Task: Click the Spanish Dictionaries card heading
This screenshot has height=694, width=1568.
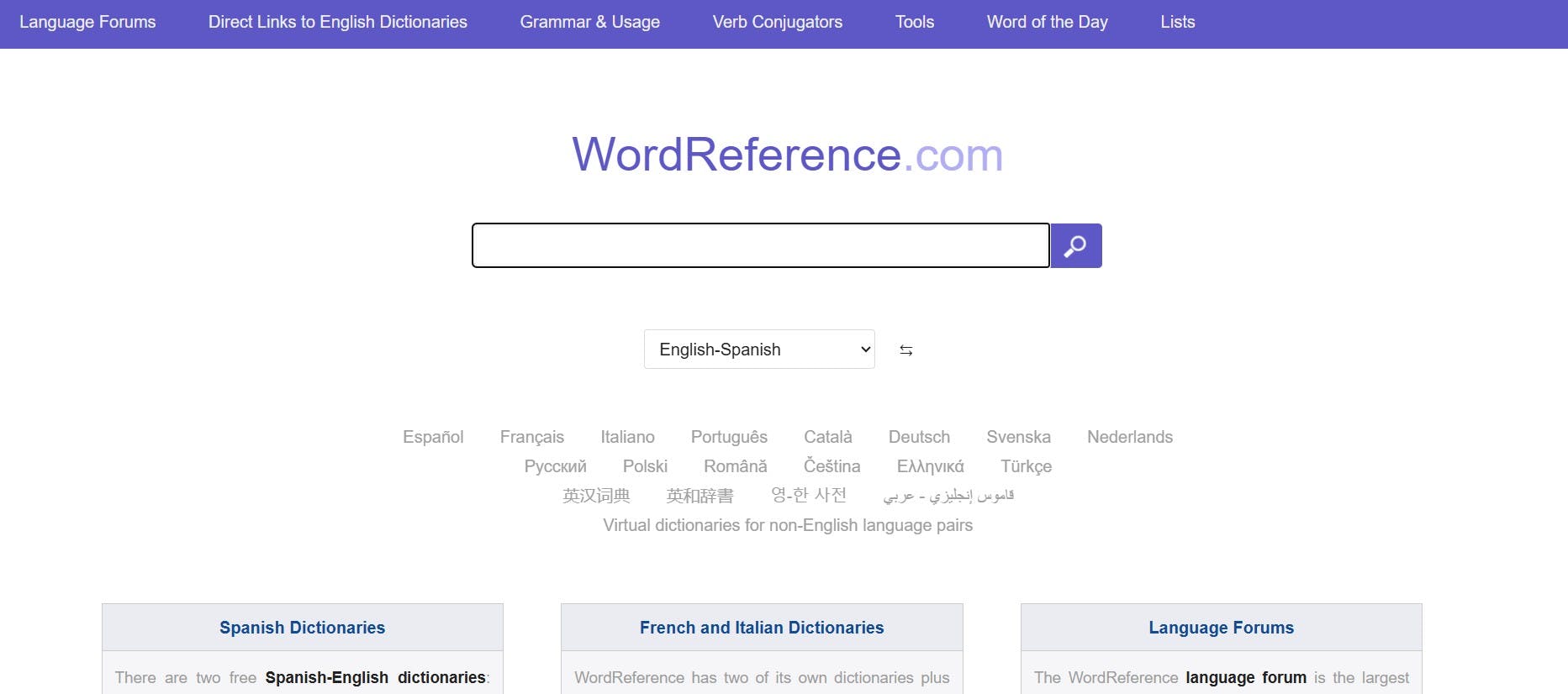Action: (x=303, y=628)
